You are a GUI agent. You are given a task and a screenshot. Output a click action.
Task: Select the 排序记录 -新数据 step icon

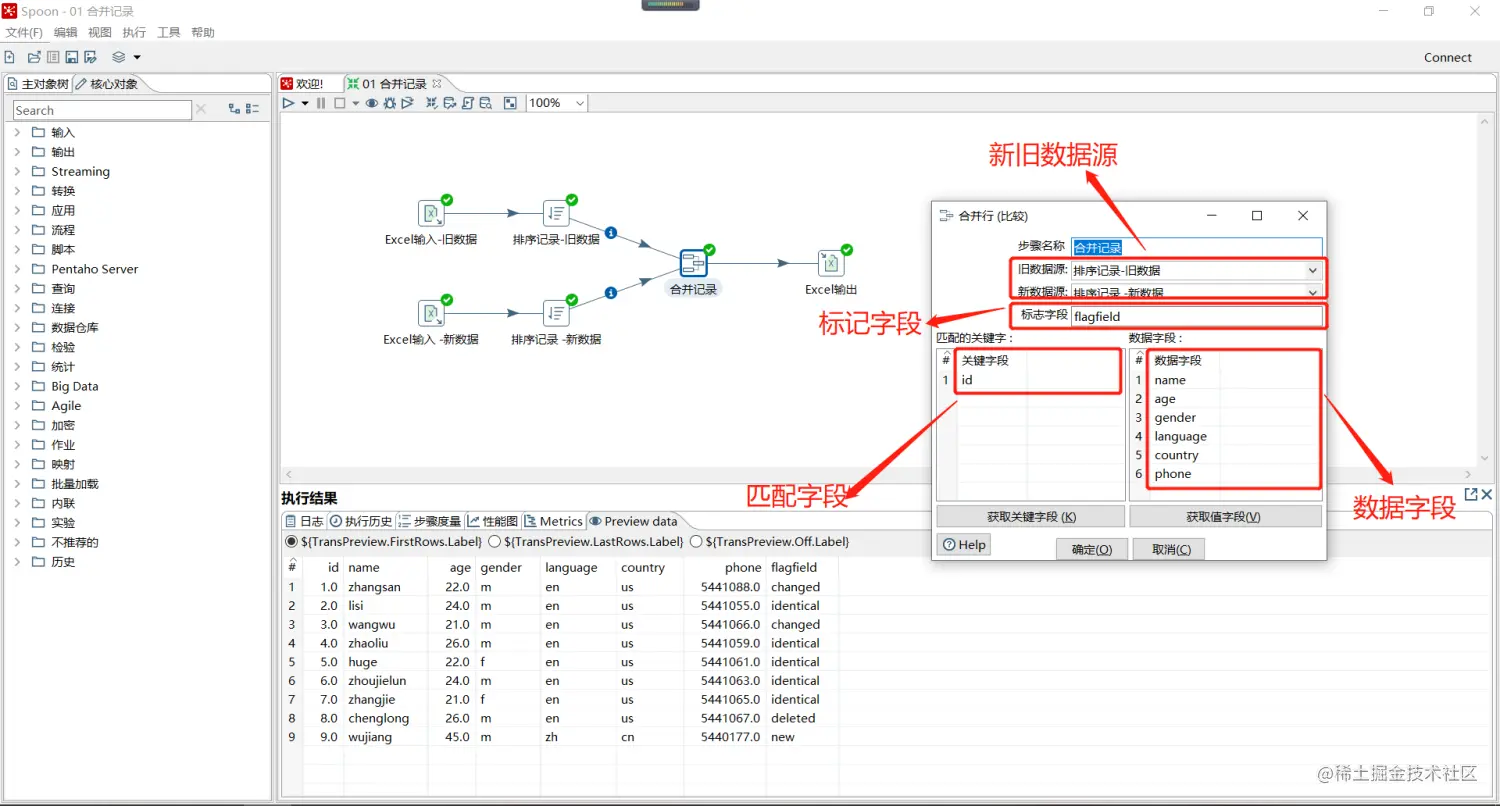(x=556, y=313)
